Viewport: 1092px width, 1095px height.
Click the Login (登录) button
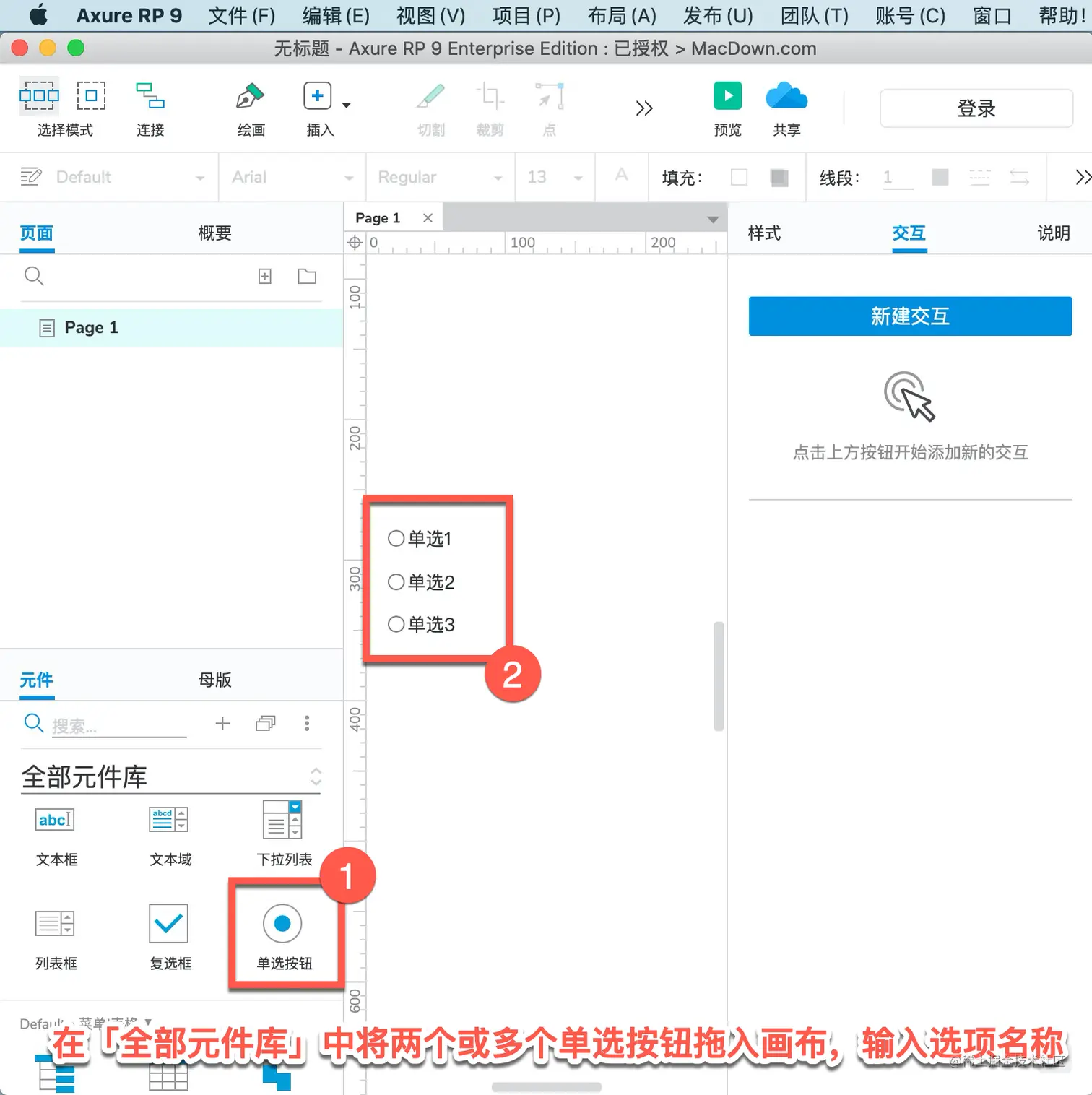(976, 108)
